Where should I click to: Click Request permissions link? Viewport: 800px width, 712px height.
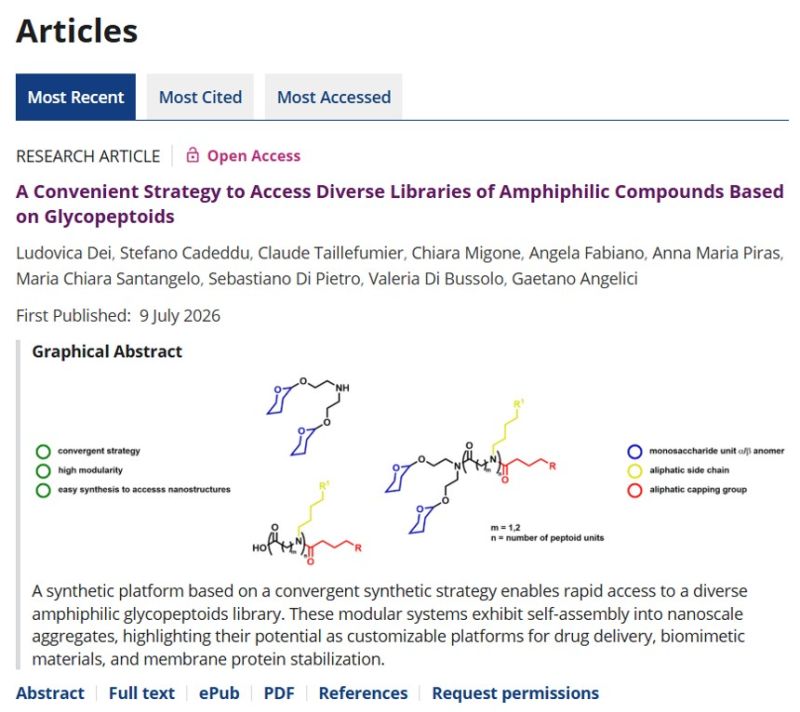coord(515,693)
